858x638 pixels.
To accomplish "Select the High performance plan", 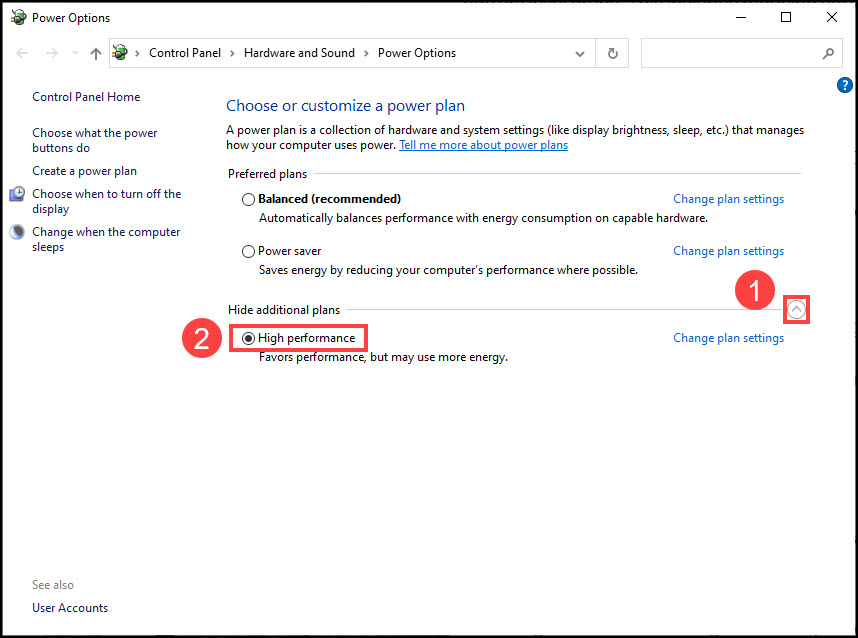I will pos(248,338).
